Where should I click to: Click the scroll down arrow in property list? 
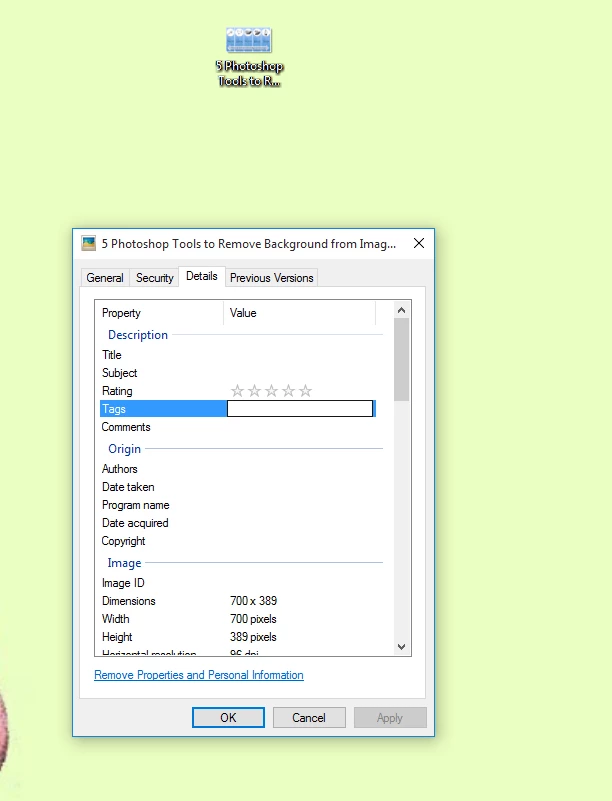[x=402, y=647]
